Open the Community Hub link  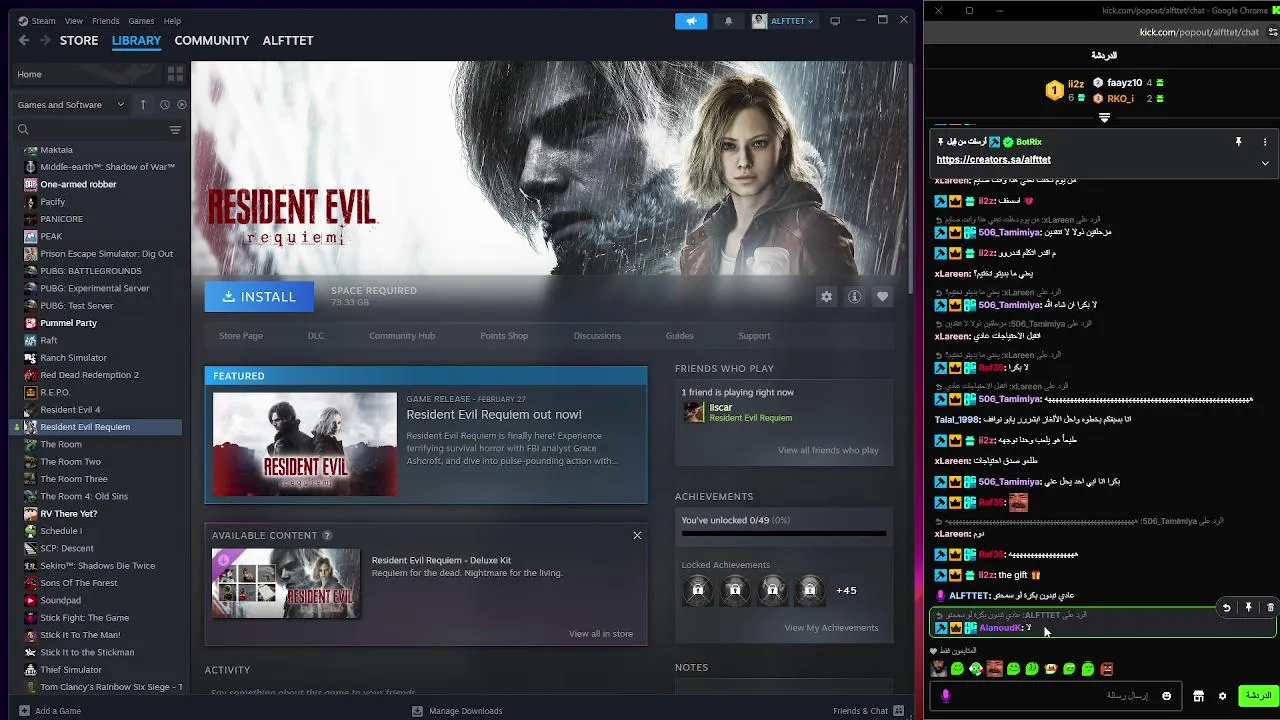402,336
